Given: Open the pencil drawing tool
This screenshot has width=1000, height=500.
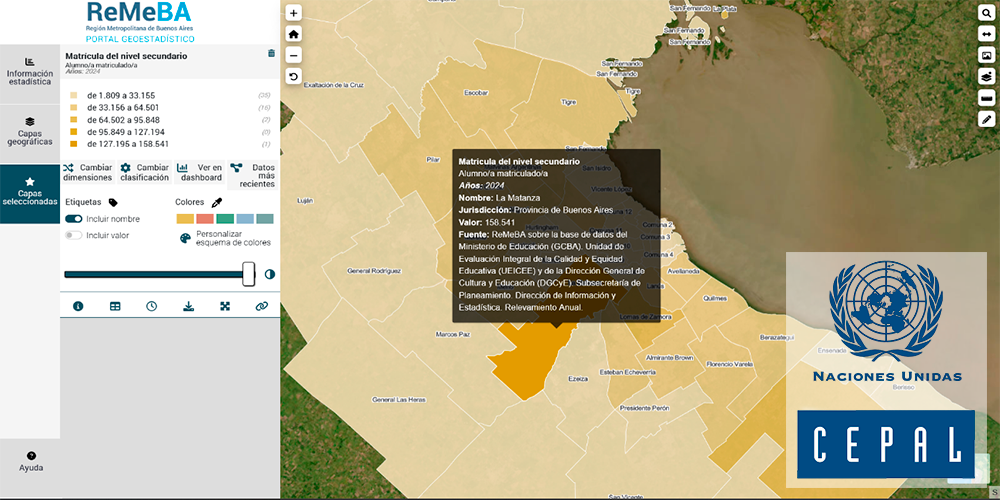Looking at the screenshot, I should [986, 119].
